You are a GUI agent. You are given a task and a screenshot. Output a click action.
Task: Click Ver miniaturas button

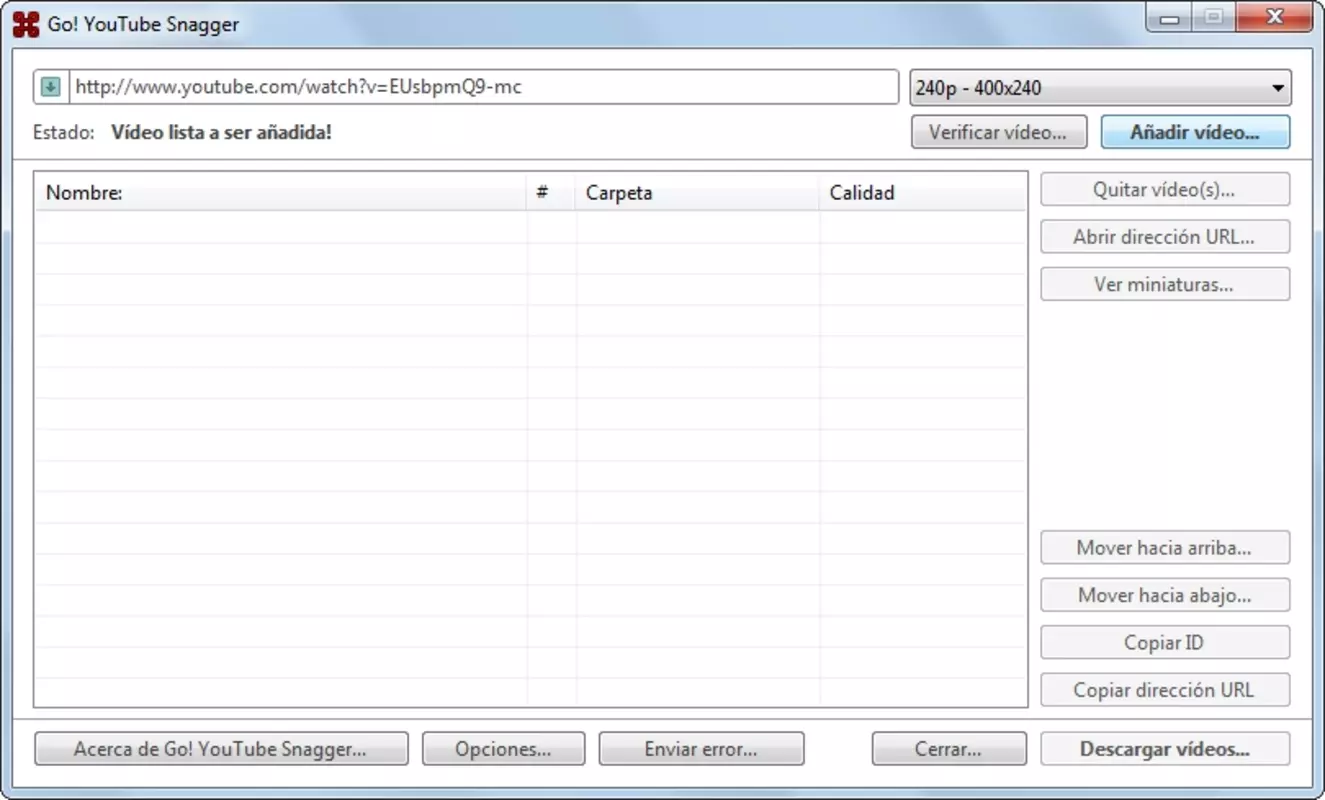[1165, 284]
